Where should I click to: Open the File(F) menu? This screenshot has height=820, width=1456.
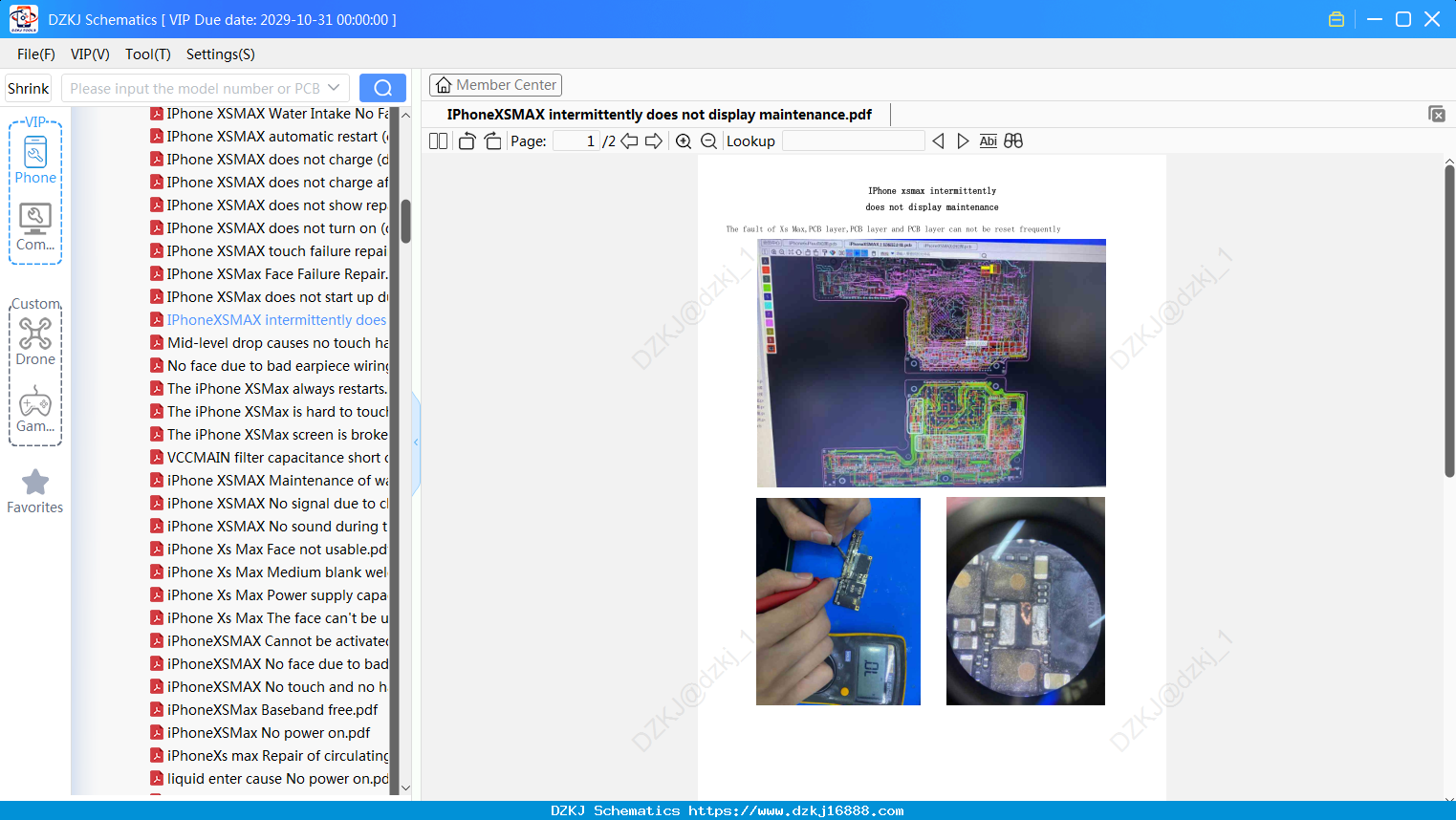click(x=36, y=54)
